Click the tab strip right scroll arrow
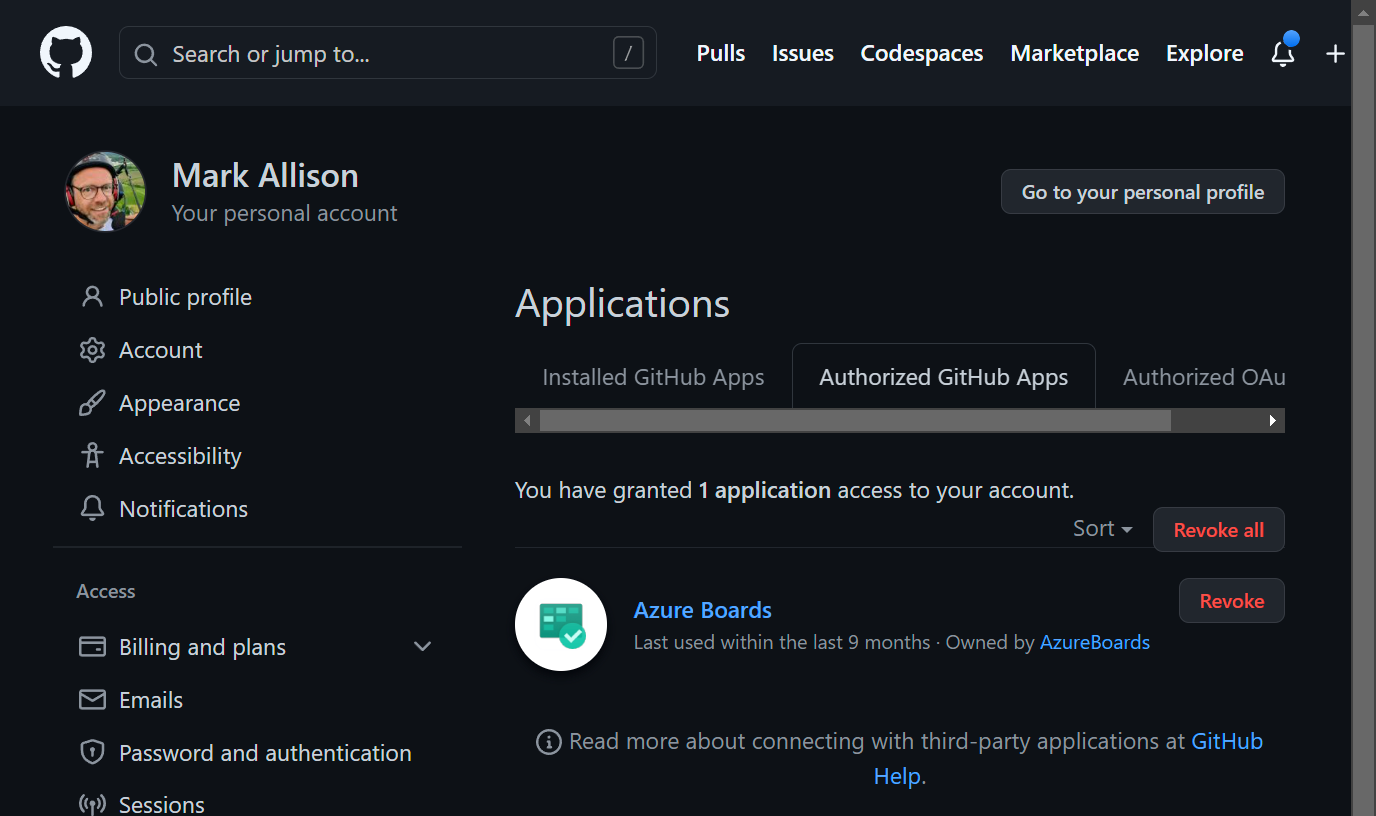 tap(1273, 420)
